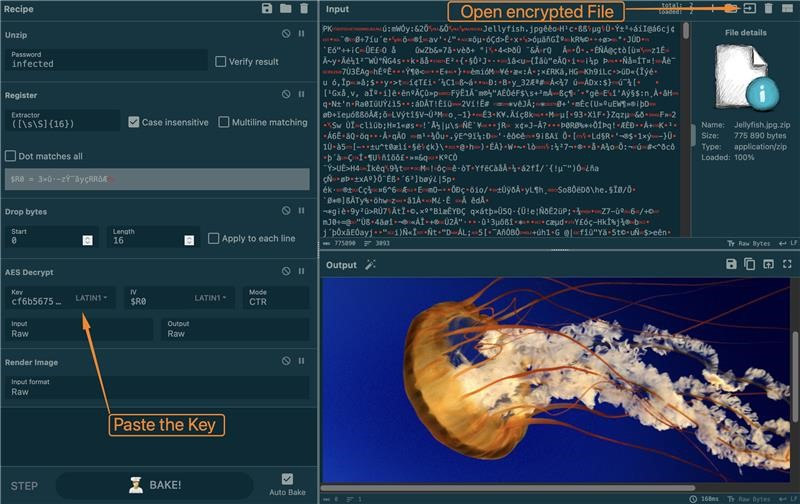Uncheck Case insensitive option
800x504 pixels.
pos(134,122)
